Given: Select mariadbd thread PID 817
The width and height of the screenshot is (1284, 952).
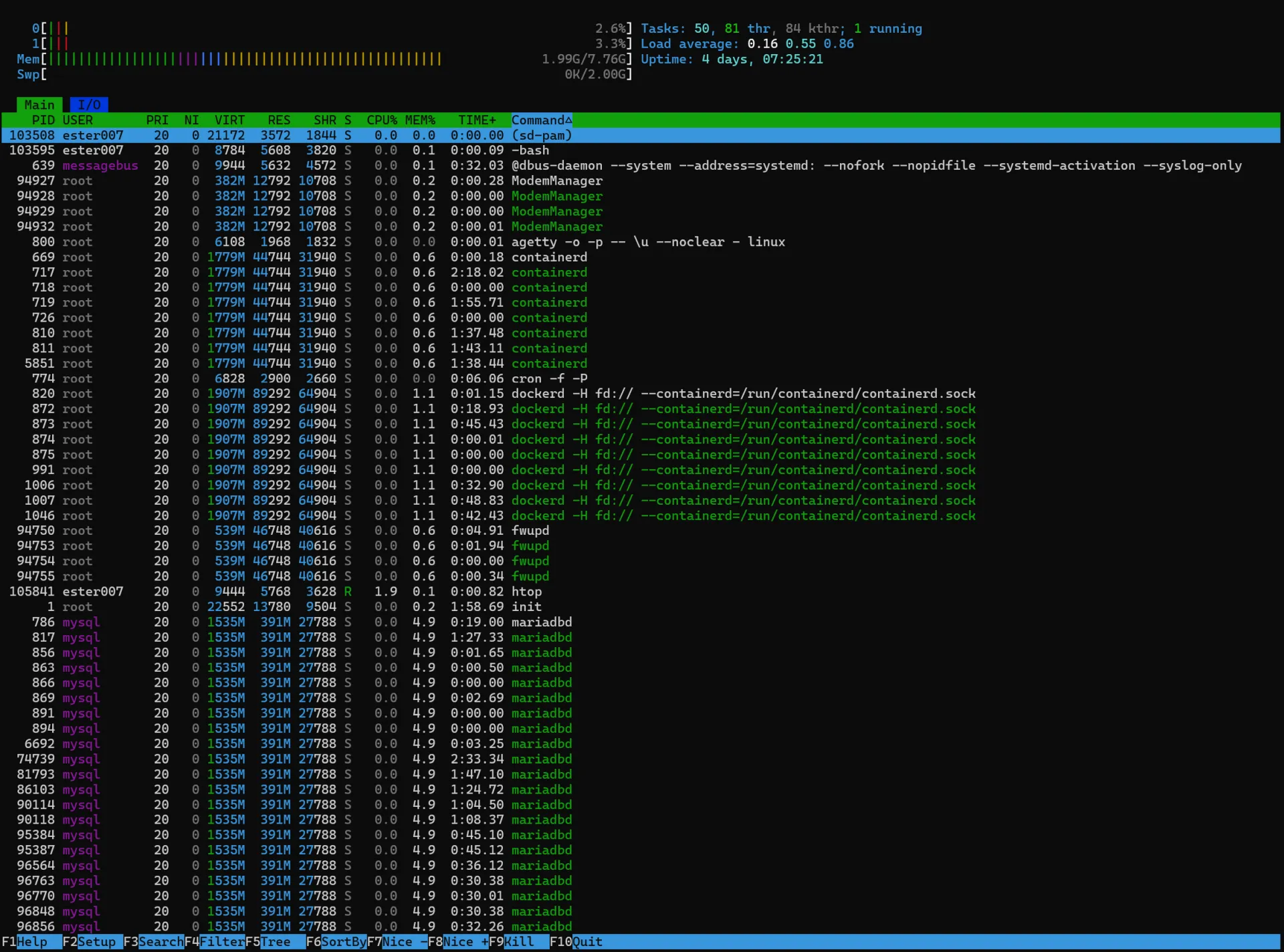Looking at the screenshot, I should click(x=641, y=638).
